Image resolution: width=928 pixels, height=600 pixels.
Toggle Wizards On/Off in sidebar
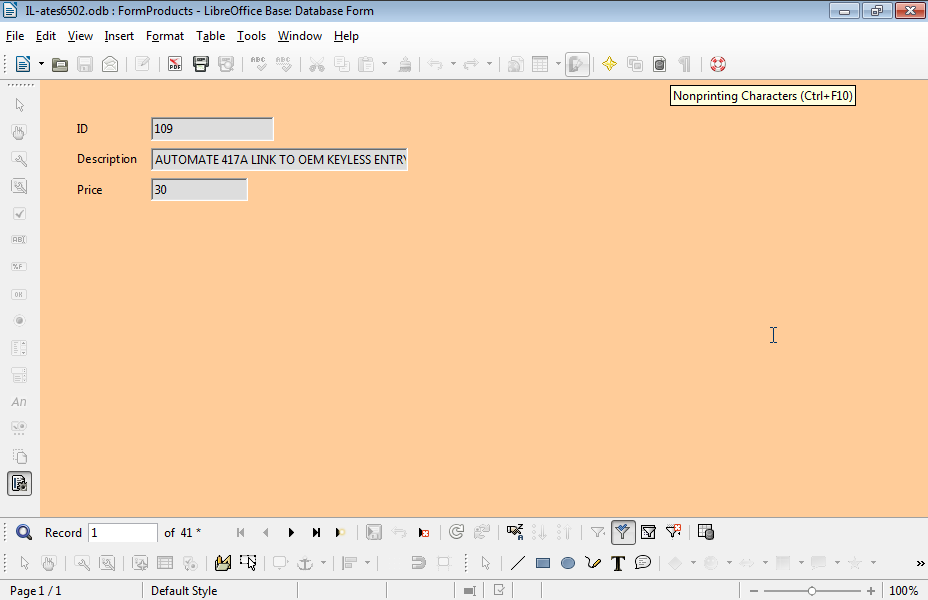[20, 483]
